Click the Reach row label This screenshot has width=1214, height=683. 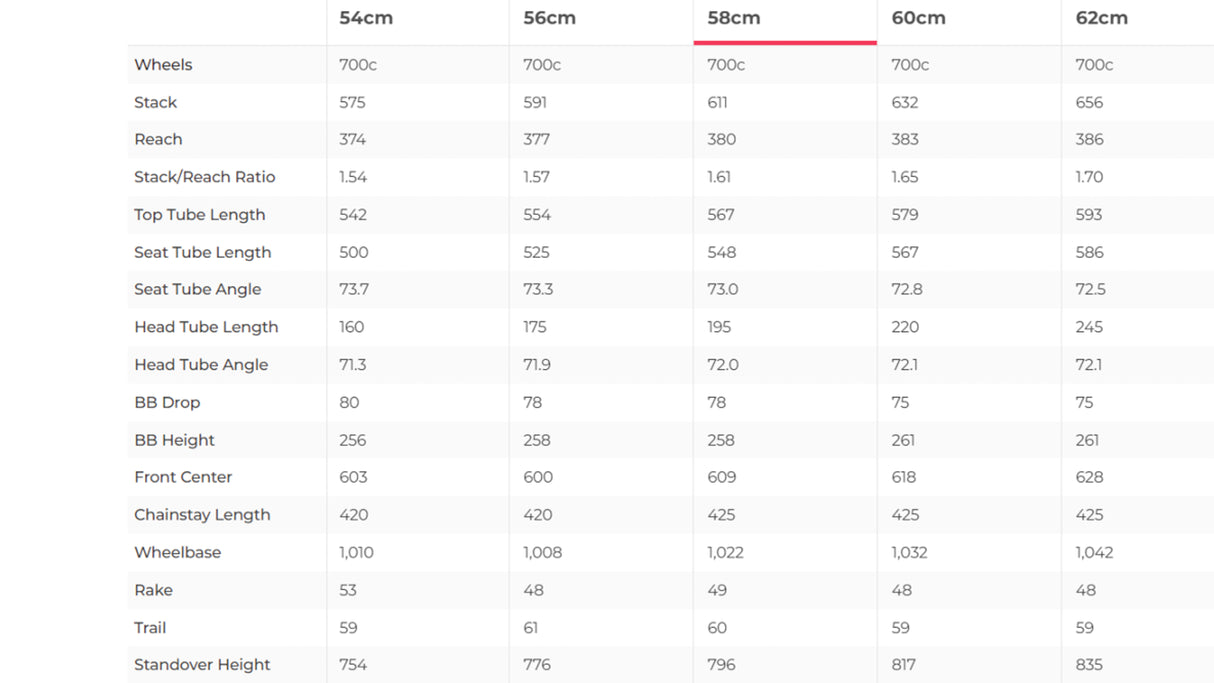point(158,140)
